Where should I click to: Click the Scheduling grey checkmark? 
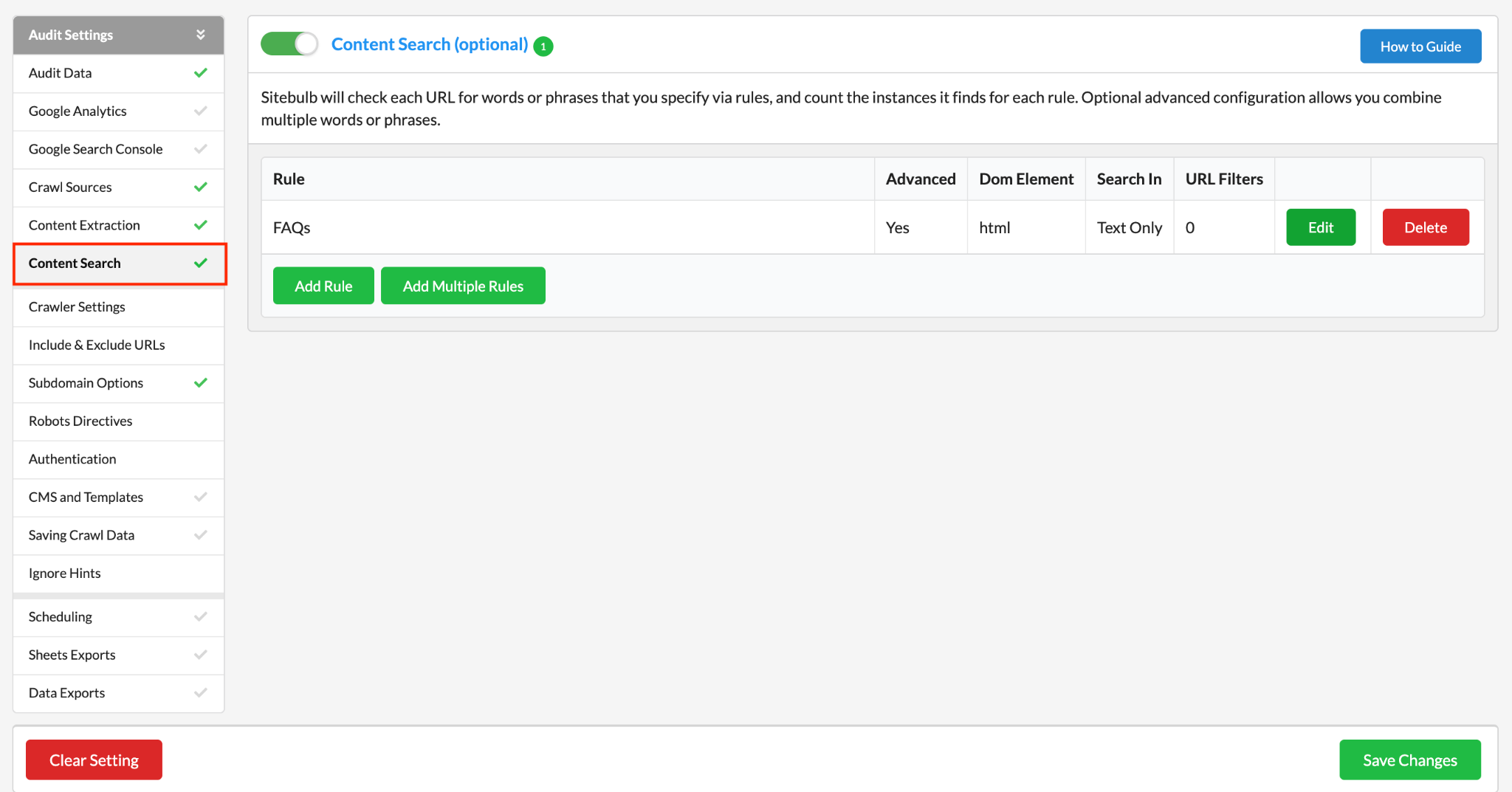[201, 617]
